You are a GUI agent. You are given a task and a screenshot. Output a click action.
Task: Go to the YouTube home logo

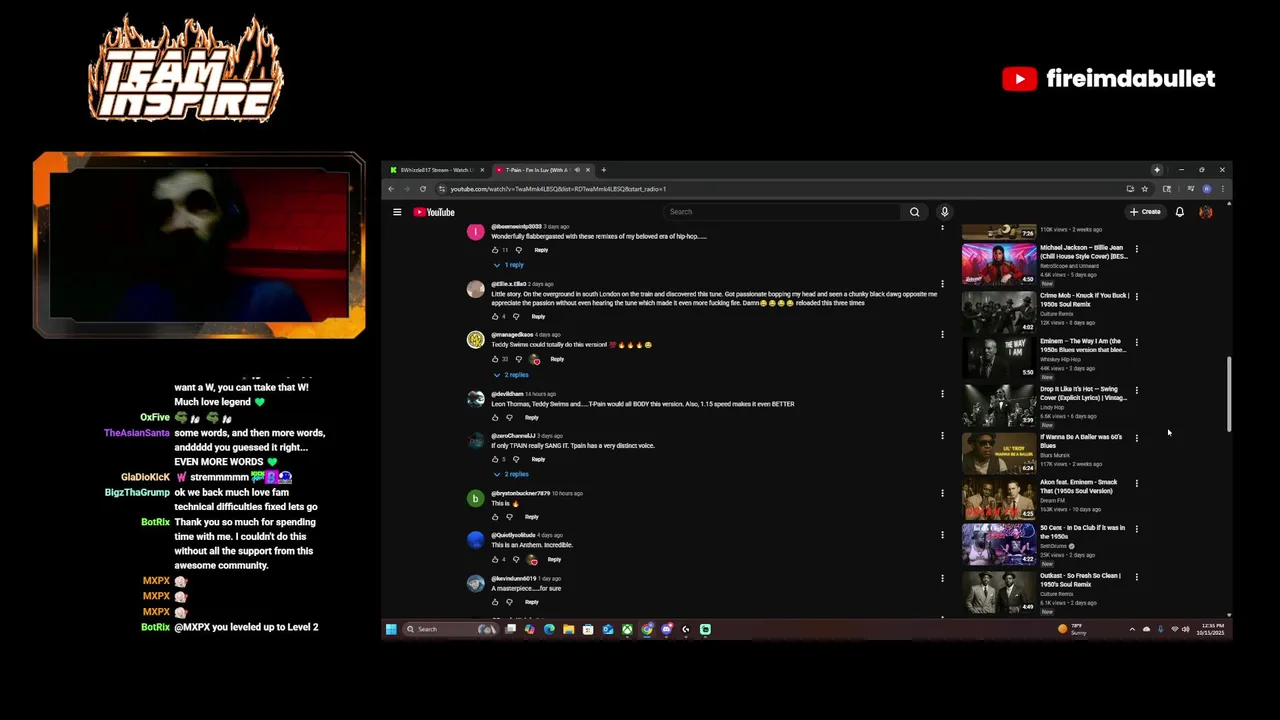pos(434,212)
